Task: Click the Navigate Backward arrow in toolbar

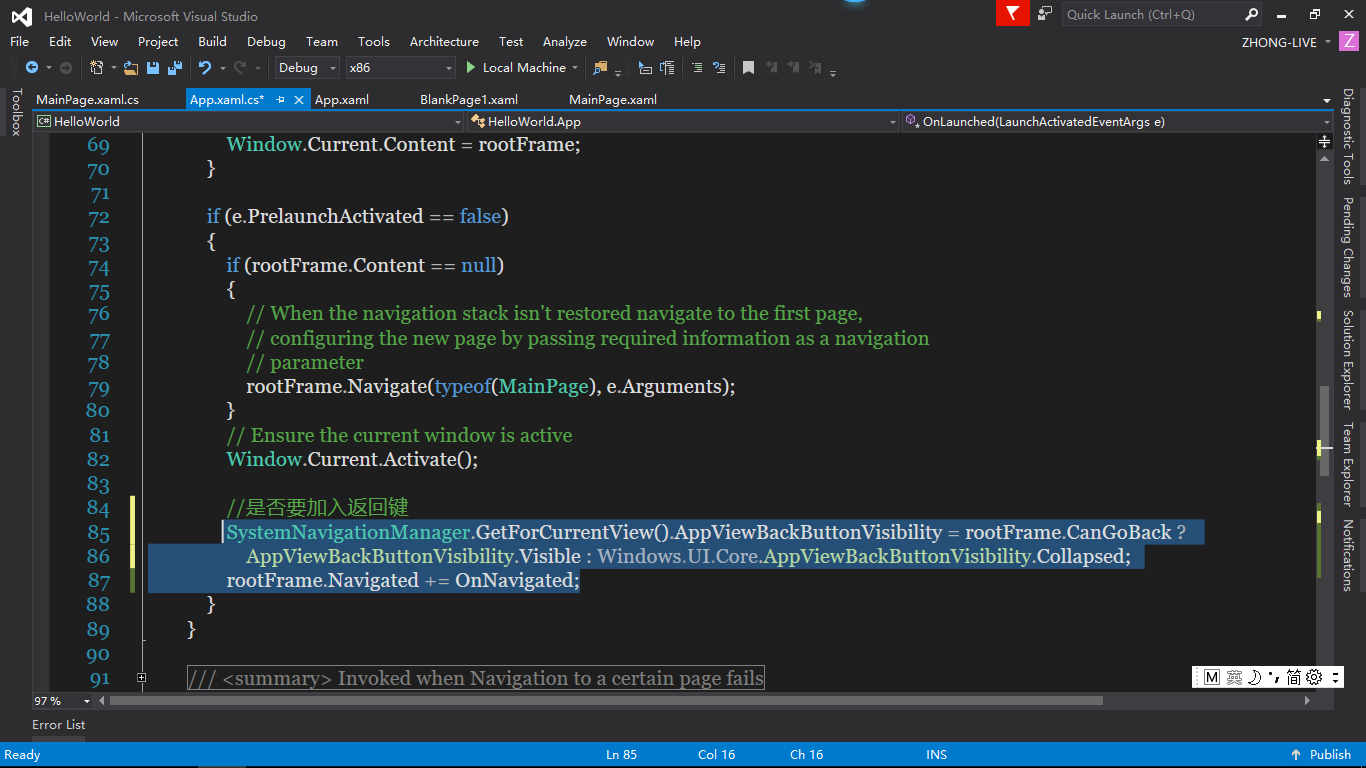Action: [x=31, y=68]
